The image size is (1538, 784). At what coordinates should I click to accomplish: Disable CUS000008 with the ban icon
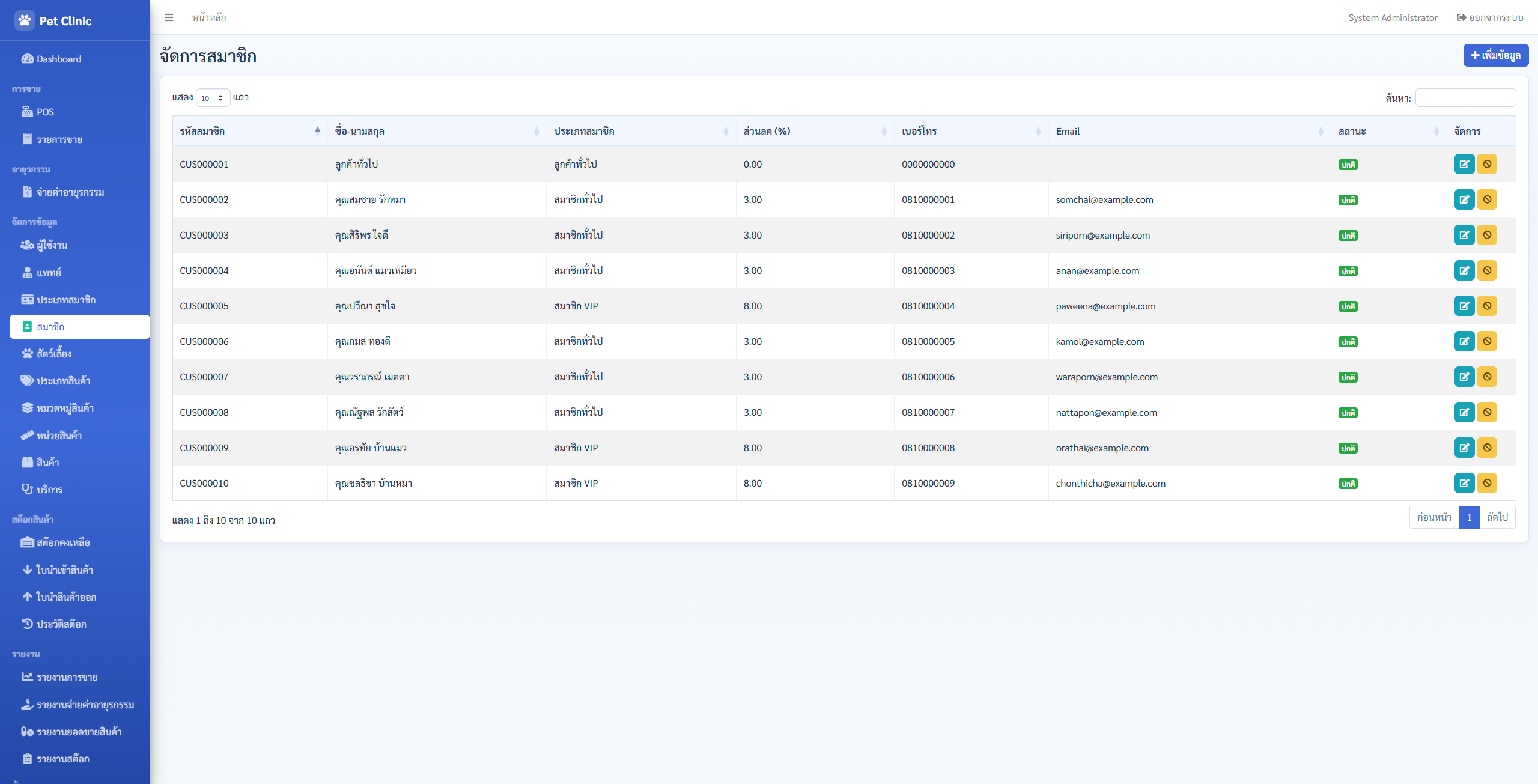pyautogui.click(x=1487, y=412)
